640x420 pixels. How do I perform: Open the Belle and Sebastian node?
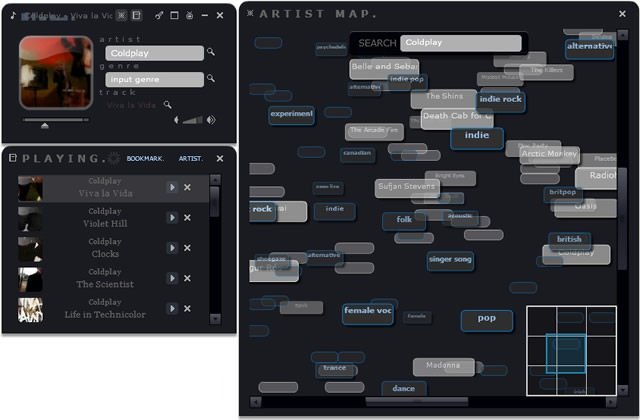(x=384, y=67)
